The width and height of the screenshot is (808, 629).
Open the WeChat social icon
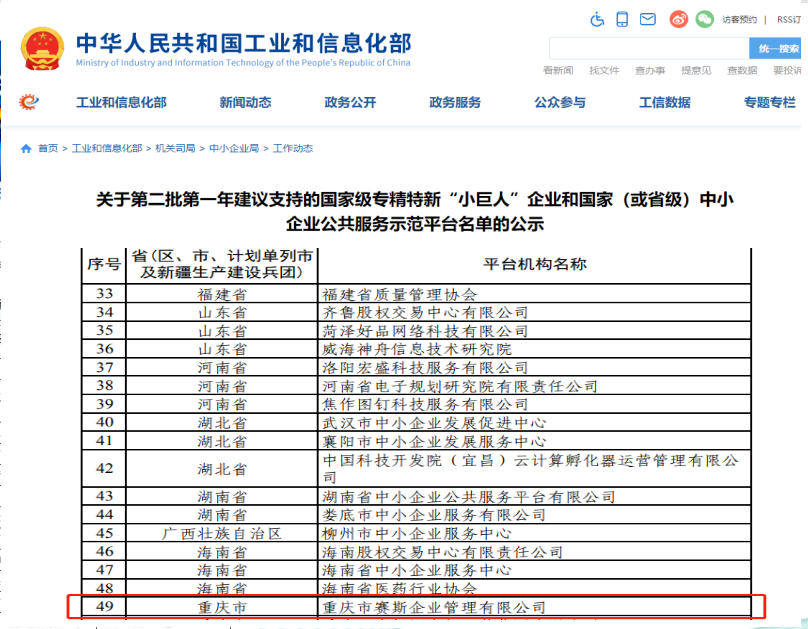705,19
